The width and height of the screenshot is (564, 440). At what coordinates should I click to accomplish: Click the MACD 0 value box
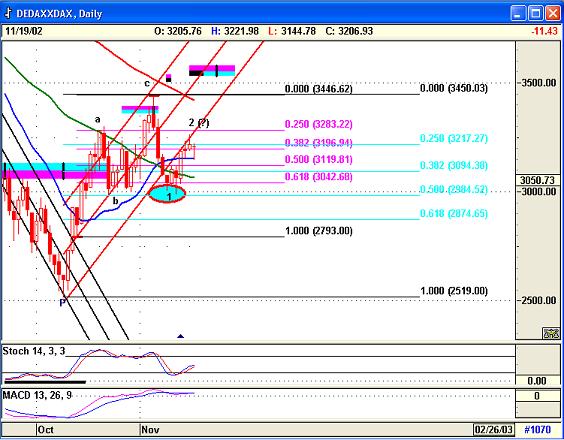point(538,396)
